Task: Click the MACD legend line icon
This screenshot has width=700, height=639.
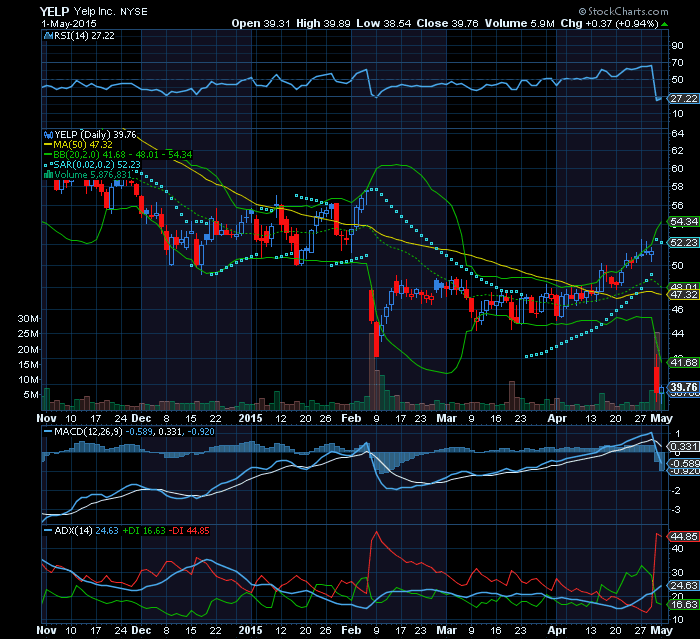Action: tap(48, 432)
